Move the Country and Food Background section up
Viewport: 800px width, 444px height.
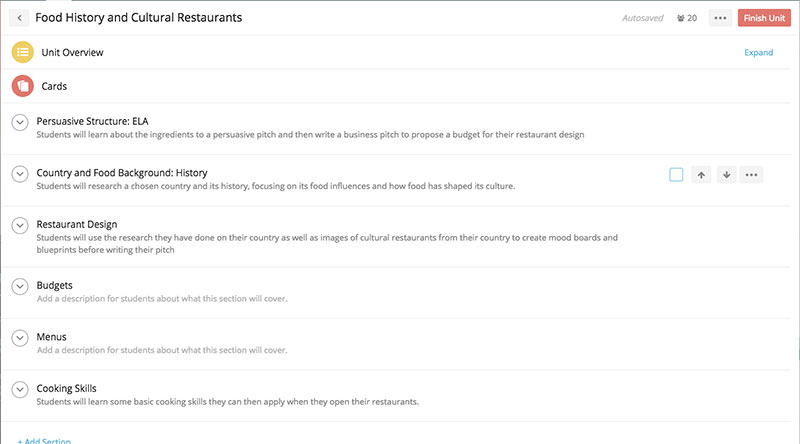701,175
